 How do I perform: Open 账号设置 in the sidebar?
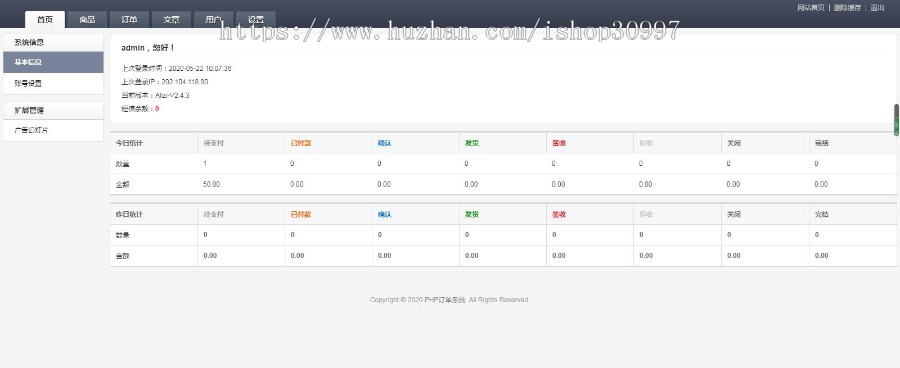click(x=53, y=83)
